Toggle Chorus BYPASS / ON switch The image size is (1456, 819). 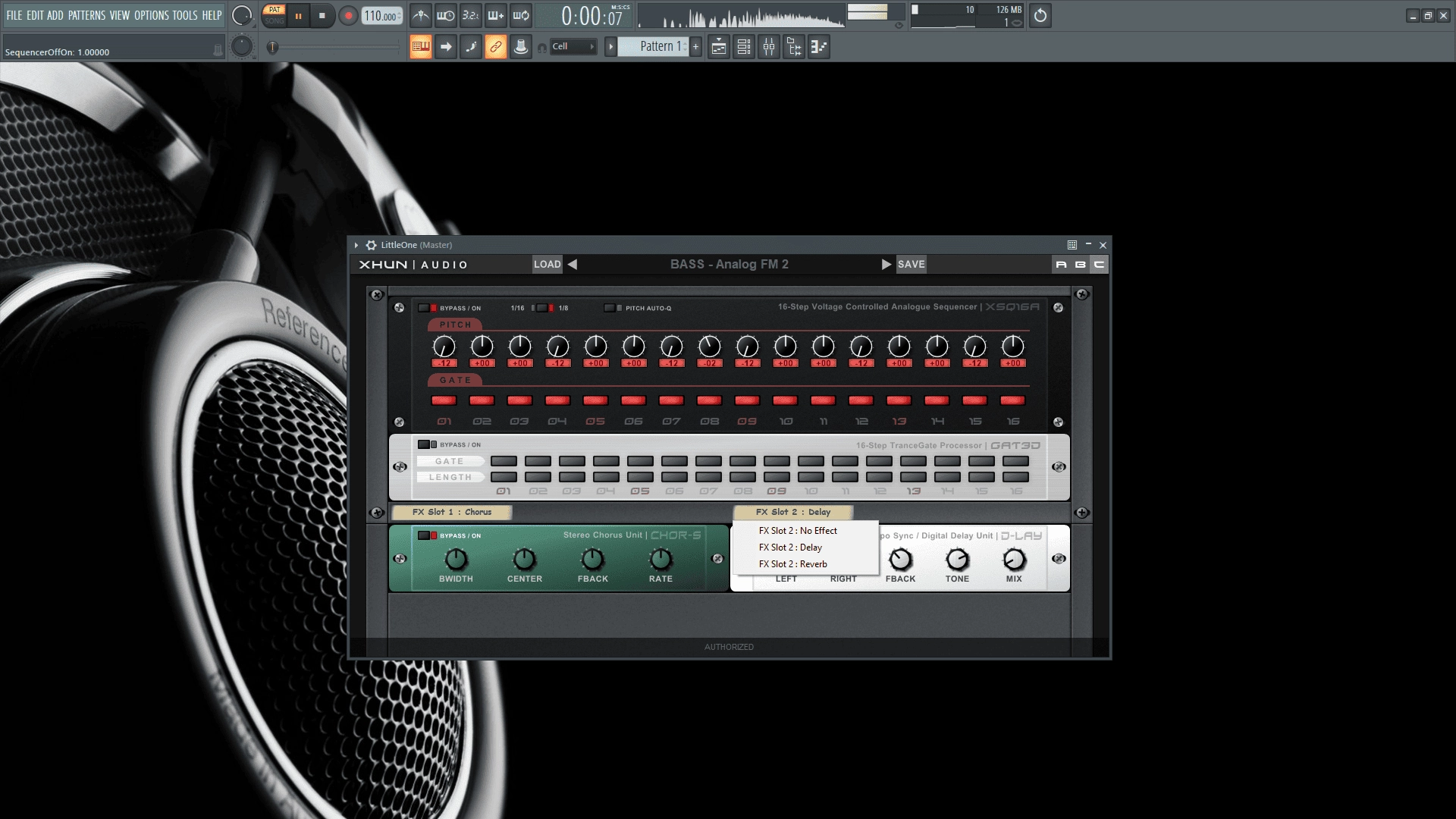click(x=428, y=535)
